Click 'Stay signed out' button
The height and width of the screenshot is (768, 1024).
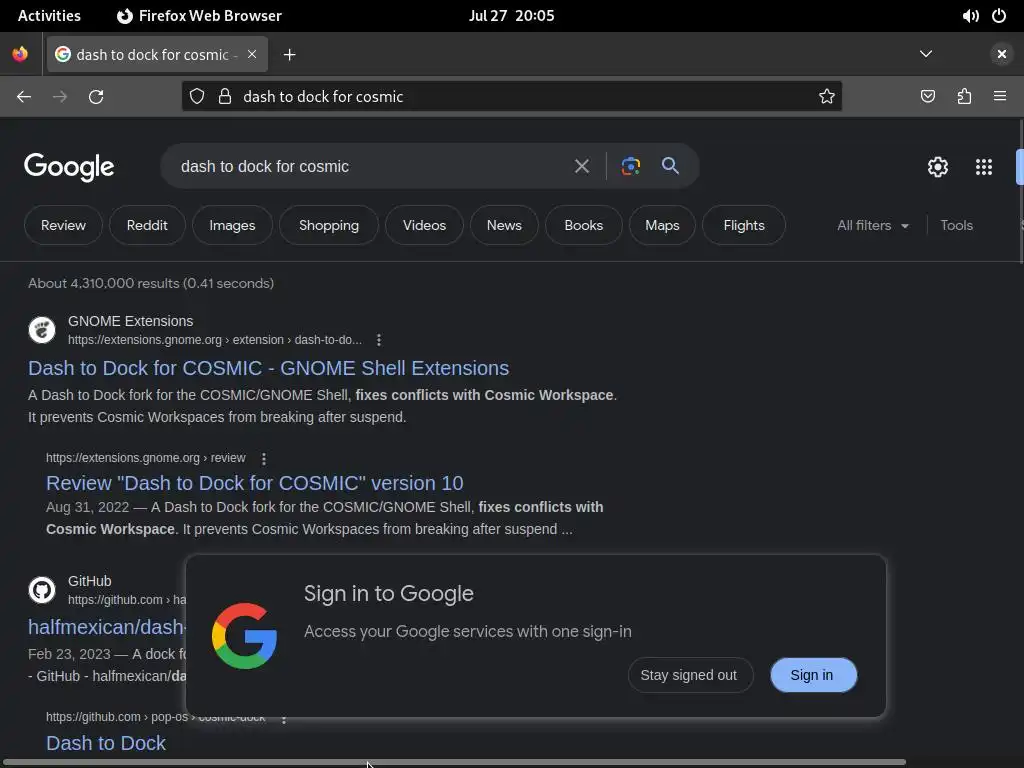(690, 675)
